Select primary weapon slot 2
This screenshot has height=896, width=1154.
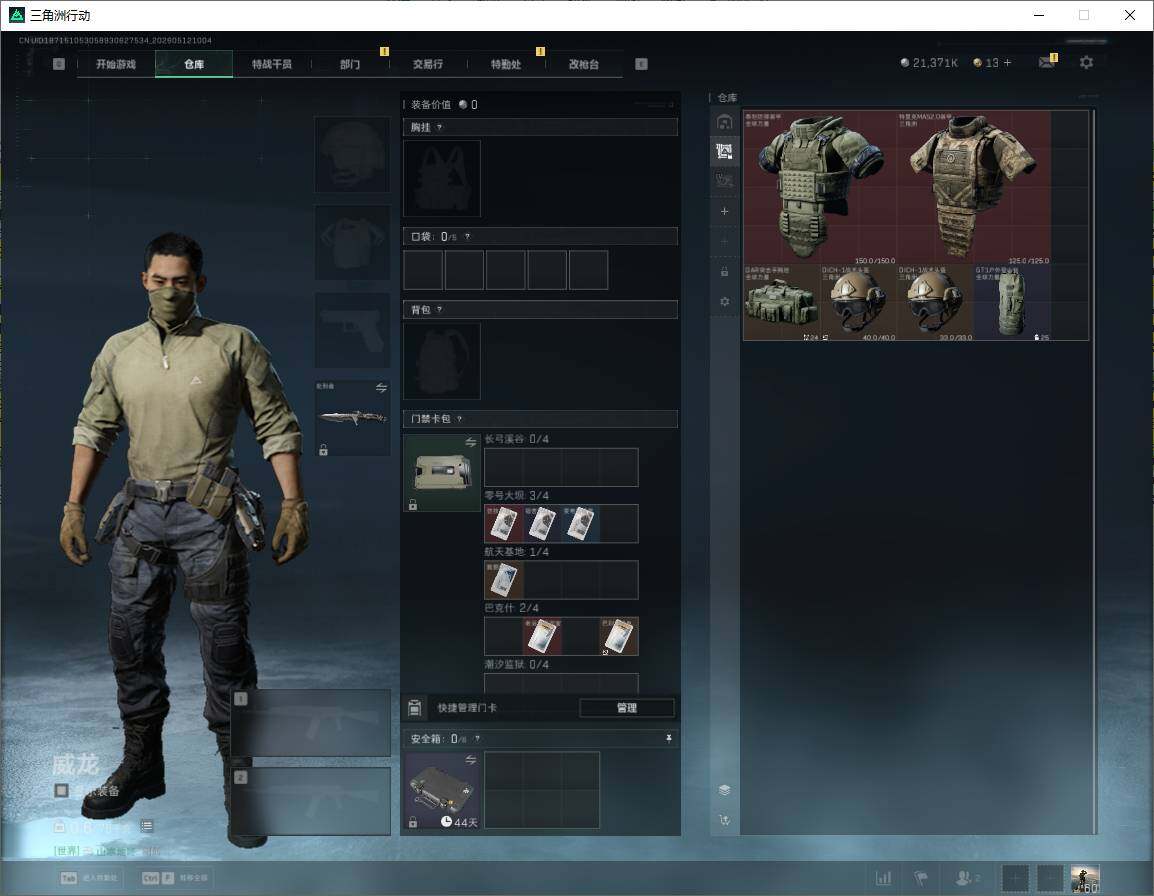[311, 801]
